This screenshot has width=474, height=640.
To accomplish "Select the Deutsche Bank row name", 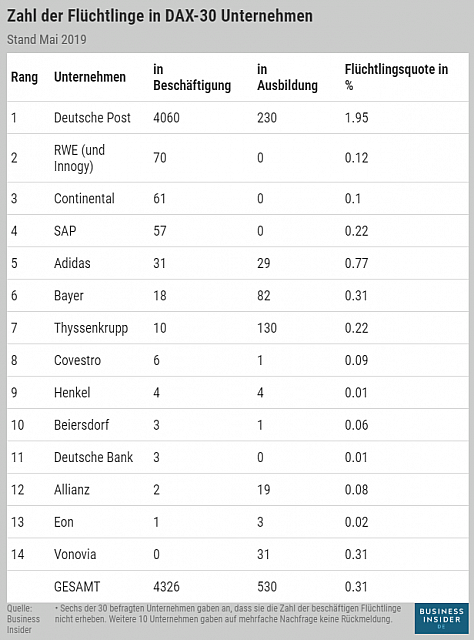I will pos(93,457).
